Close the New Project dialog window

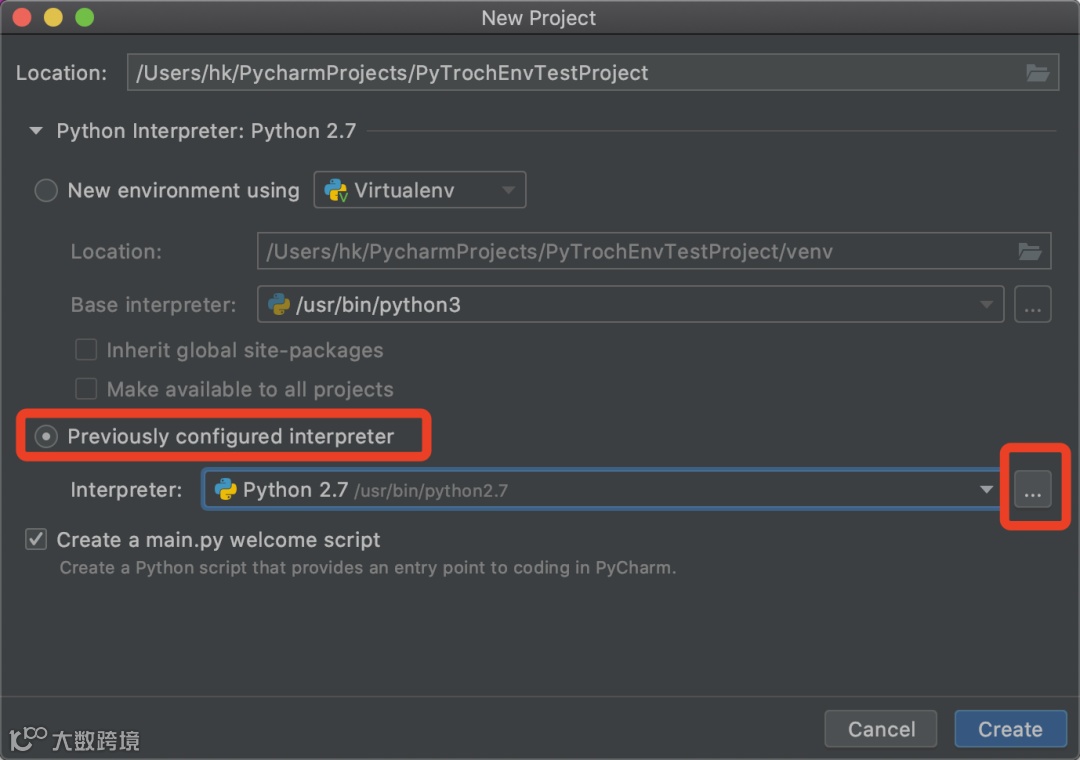(x=22, y=17)
